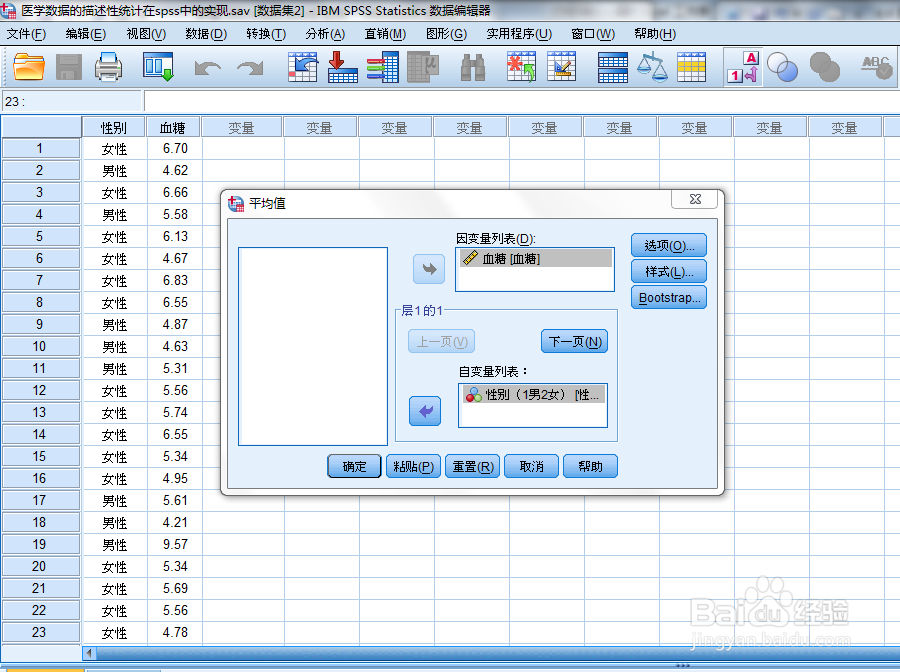Open the Variables info icon
This screenshot has width=900, height=672.
[x=382, y=67]
